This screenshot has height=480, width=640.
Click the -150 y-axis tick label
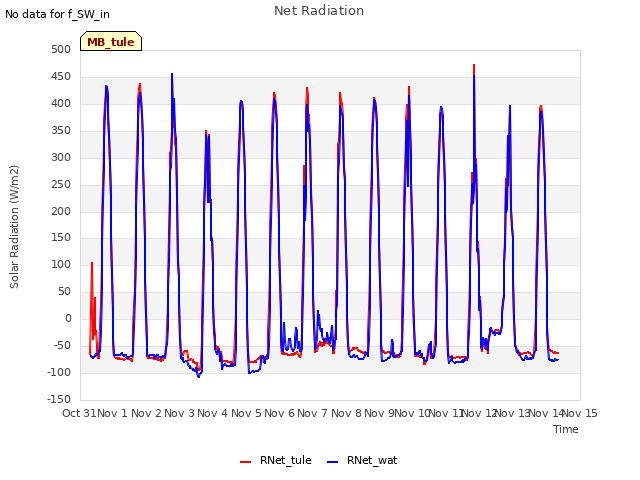pyautogui.click(x=59, y=399)
